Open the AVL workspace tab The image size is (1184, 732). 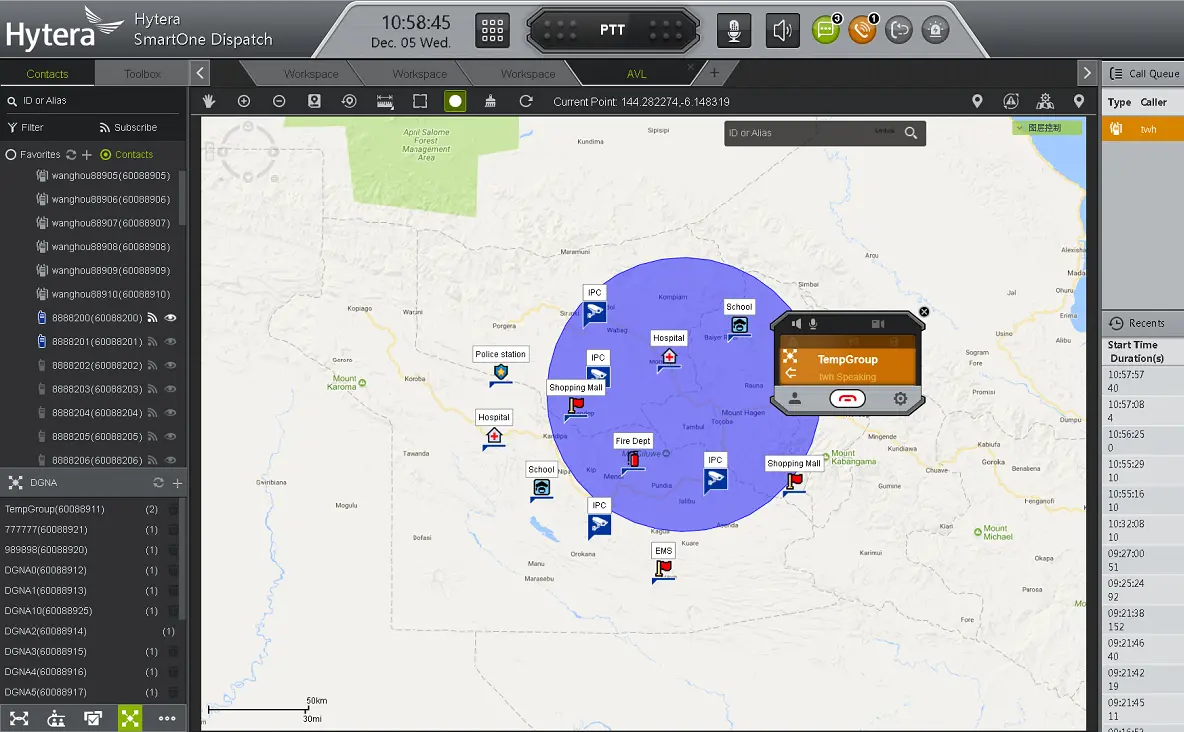click(636, 74)
